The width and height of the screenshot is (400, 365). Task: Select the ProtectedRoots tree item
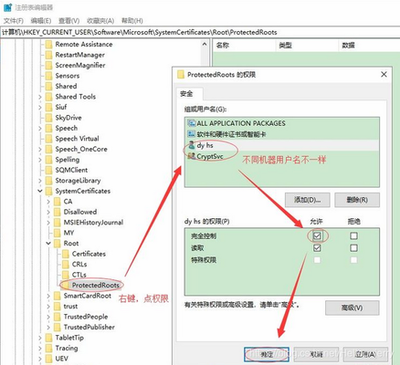tap(95, 285)
